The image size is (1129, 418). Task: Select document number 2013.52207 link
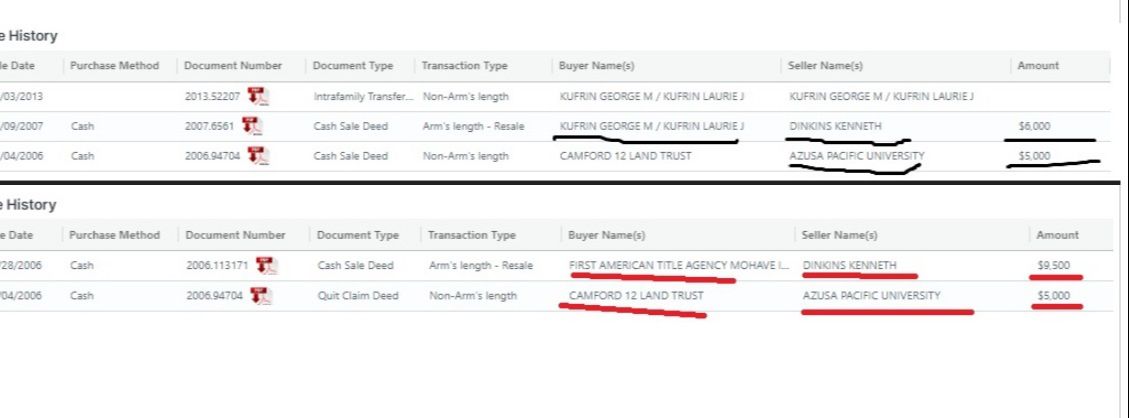[x=212, y=96]
